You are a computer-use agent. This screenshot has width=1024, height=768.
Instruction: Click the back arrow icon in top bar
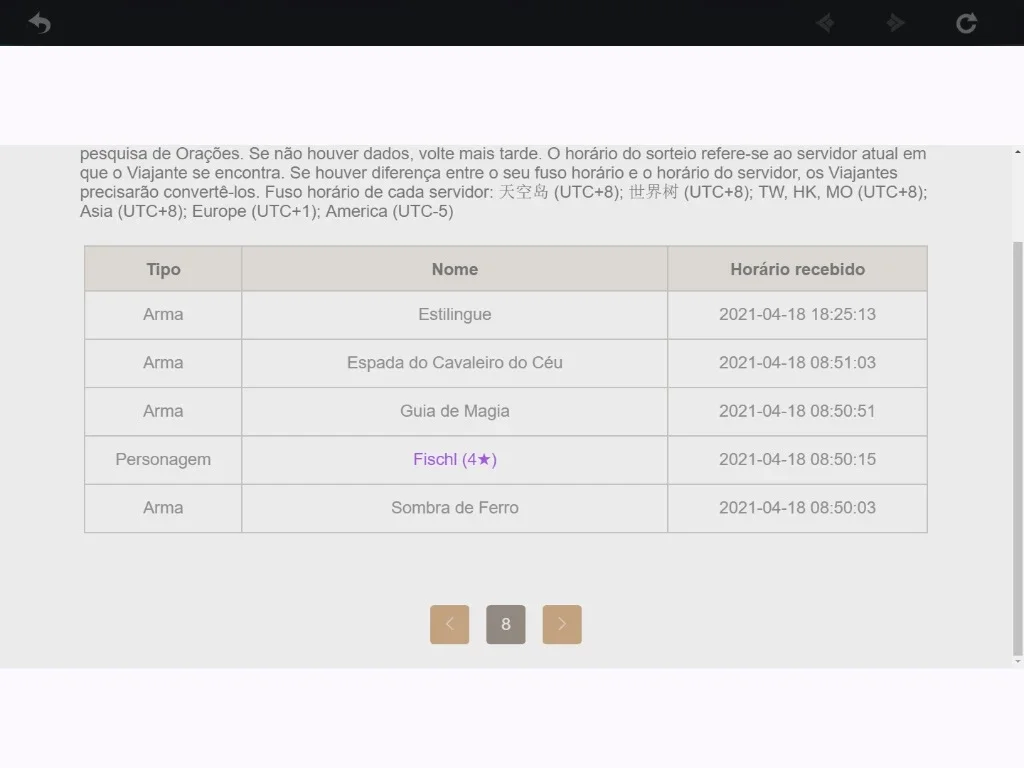pyautogui.click(x=40, y=23)
